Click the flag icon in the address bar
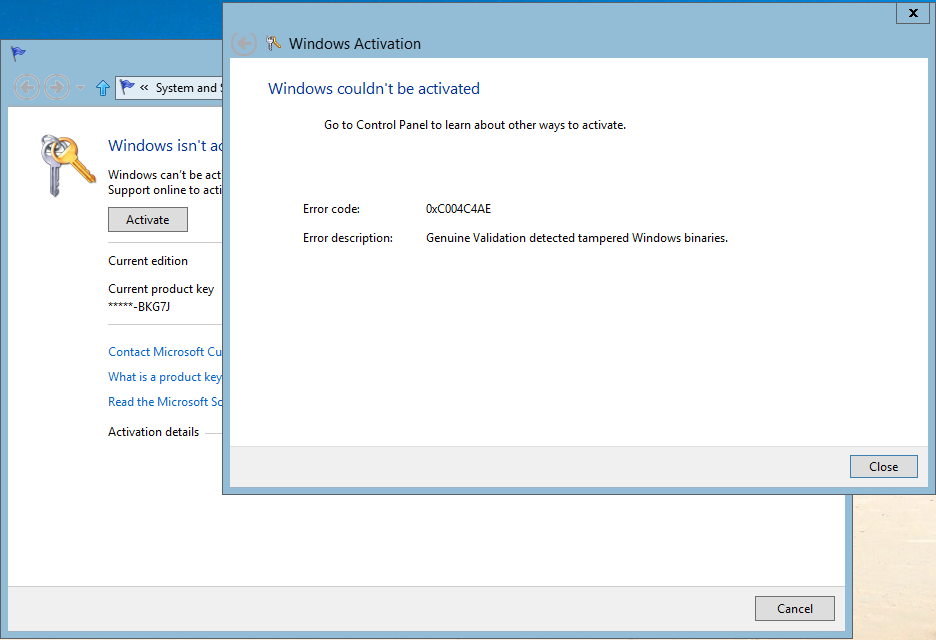Viewport: 936px width, 640px height. coord(127,87)
